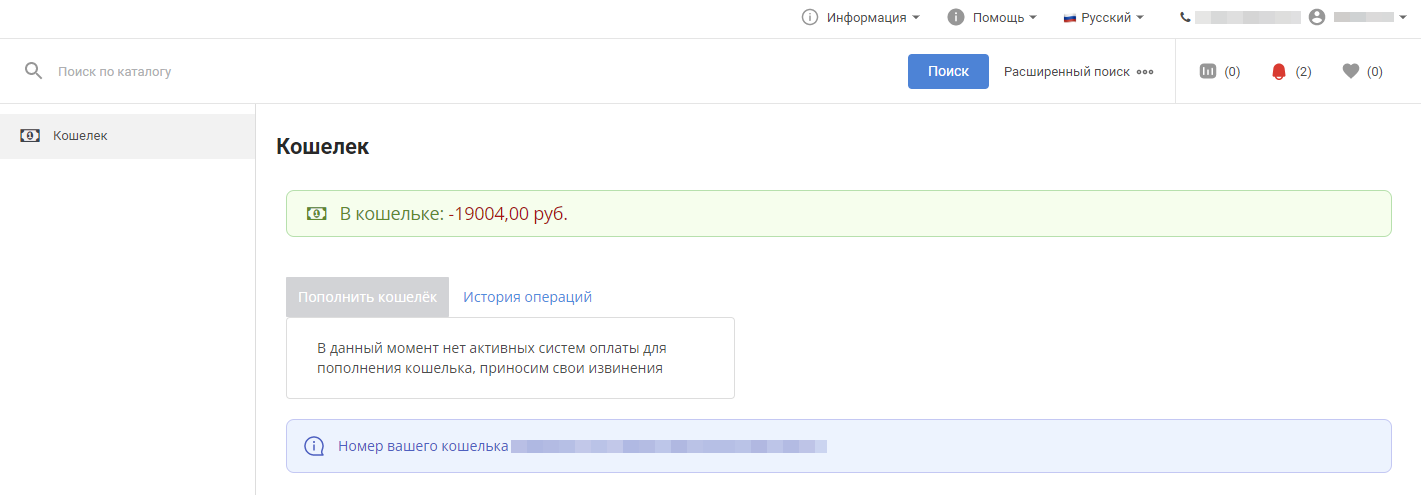
Task: Expand the user account dropdown arrow
Action: point(1403,17)
